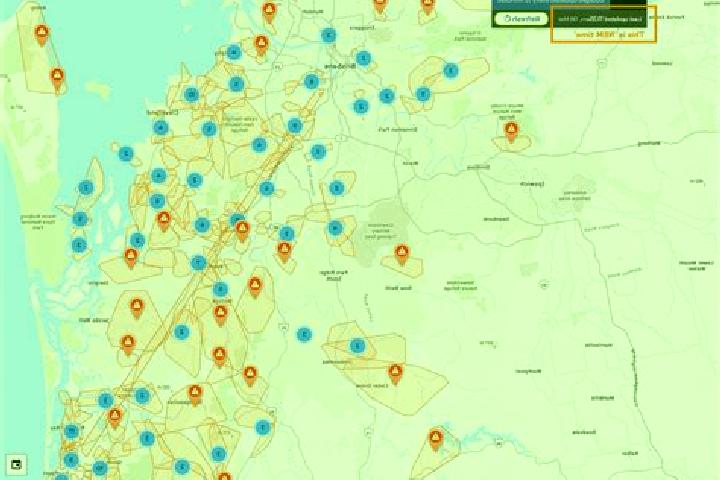Expand the blue cluster in the small polygon east of the corridor

337,188
